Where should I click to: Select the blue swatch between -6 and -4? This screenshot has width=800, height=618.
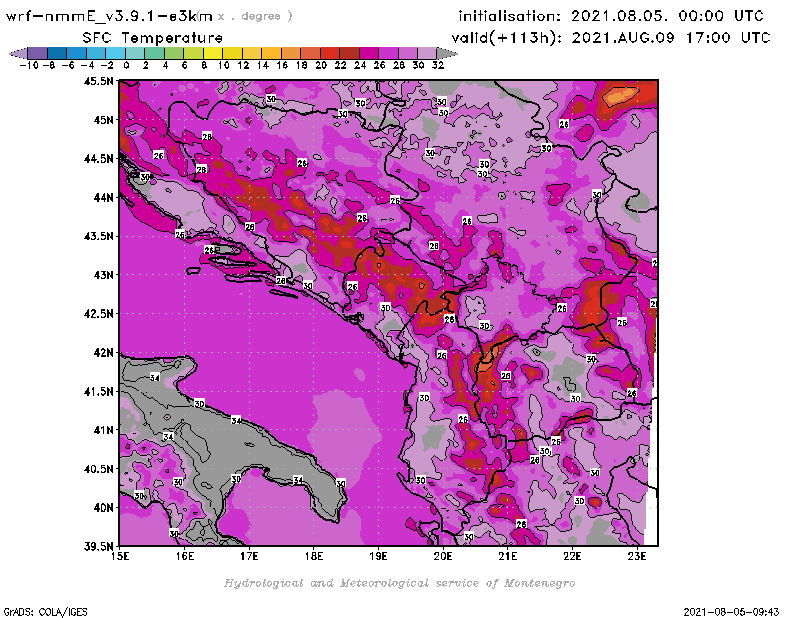pos(76,53)
